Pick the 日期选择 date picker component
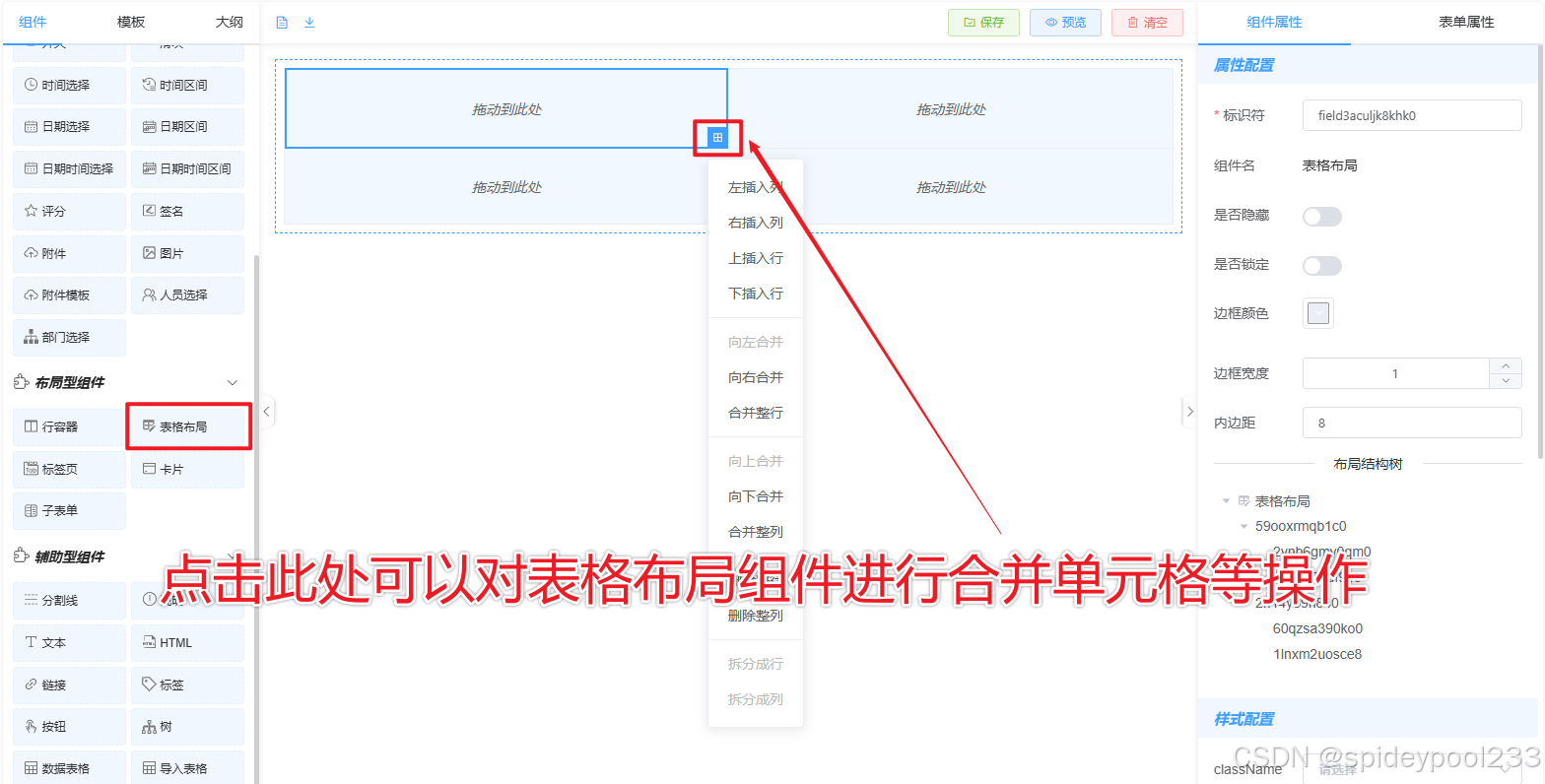1545x784 pixels. click(69, 127)
